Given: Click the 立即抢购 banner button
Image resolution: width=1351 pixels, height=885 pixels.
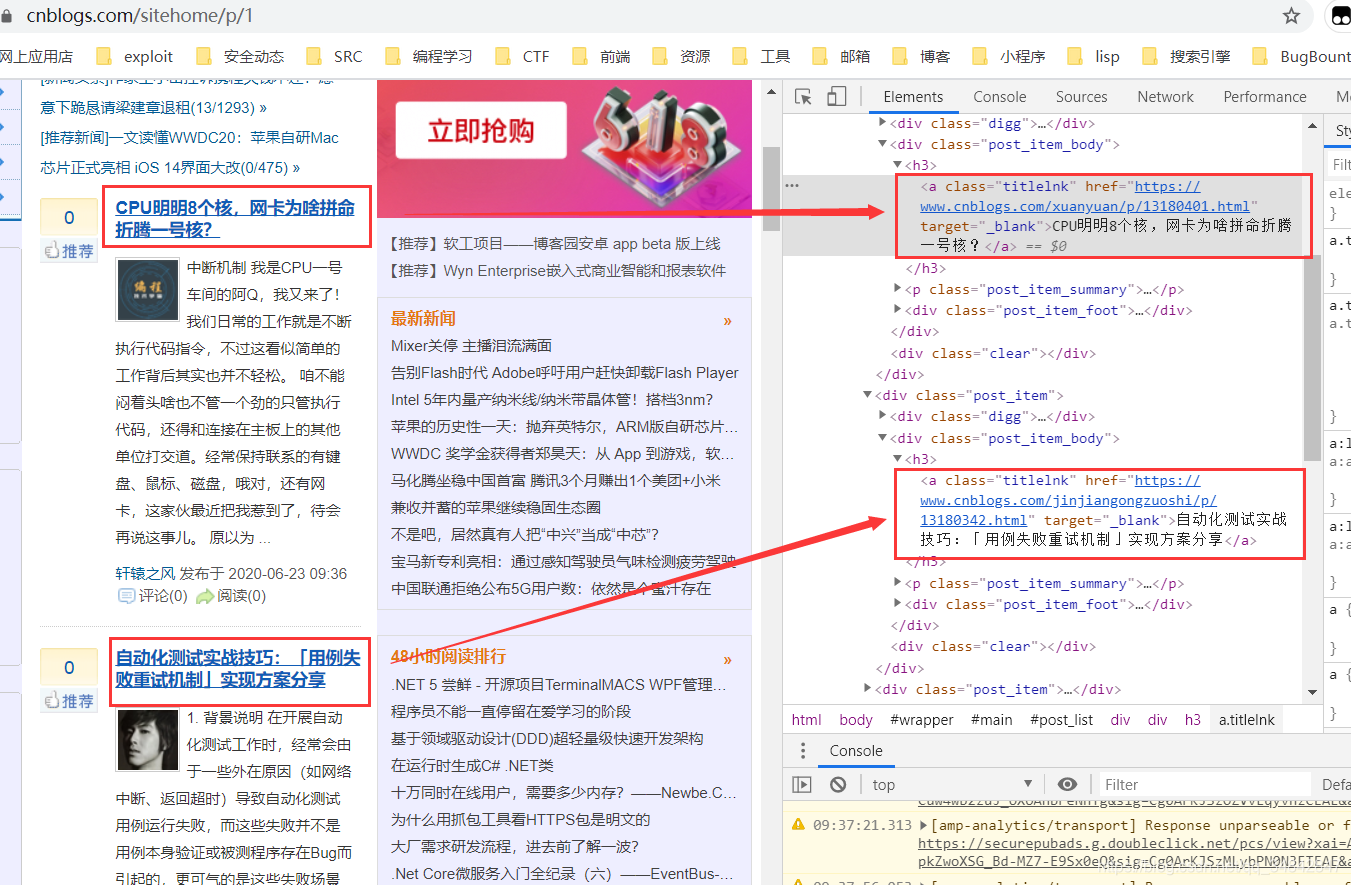Looking at the screenshot, I should pos(481,131).
